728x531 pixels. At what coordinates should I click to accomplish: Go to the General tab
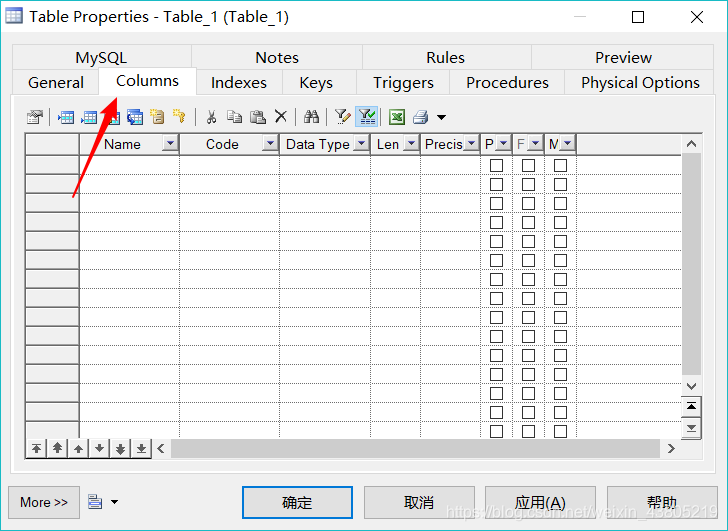pos(56,83)
